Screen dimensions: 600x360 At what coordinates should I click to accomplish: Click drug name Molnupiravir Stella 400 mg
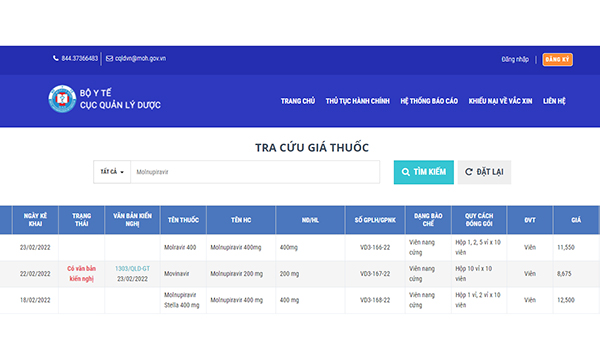[182, 300]
